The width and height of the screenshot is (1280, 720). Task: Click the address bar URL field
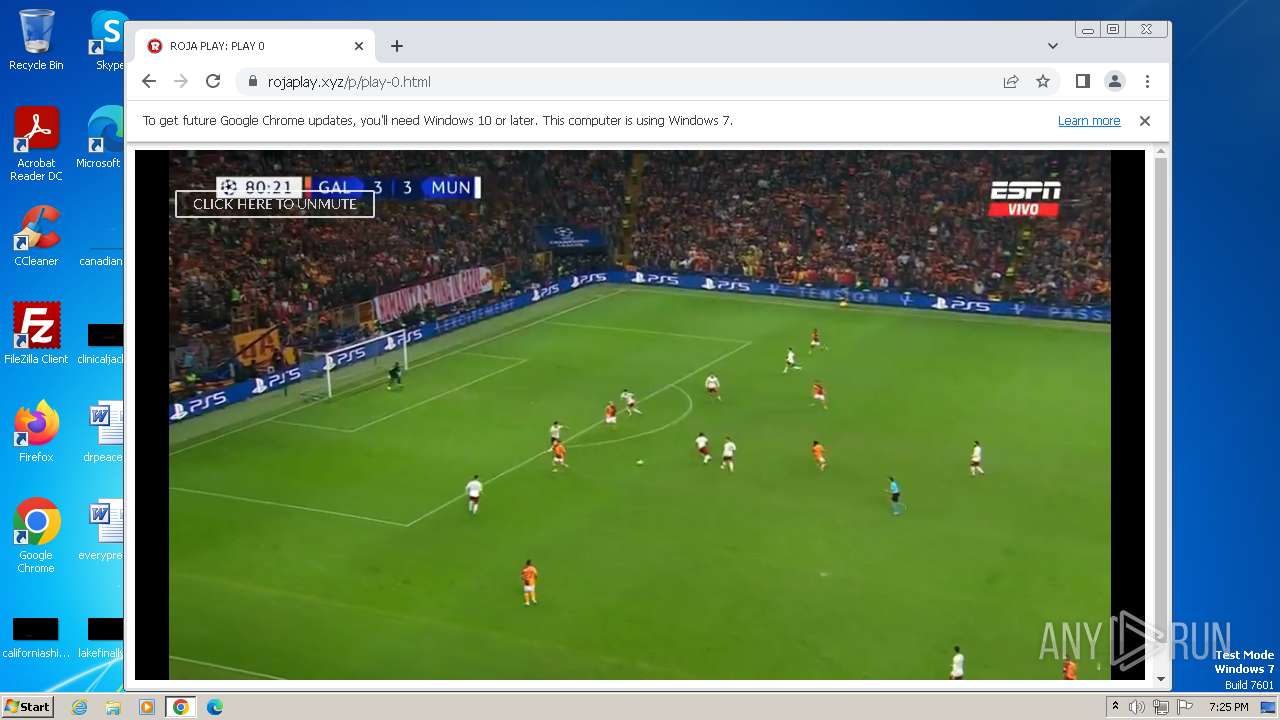tap(620, 82)
